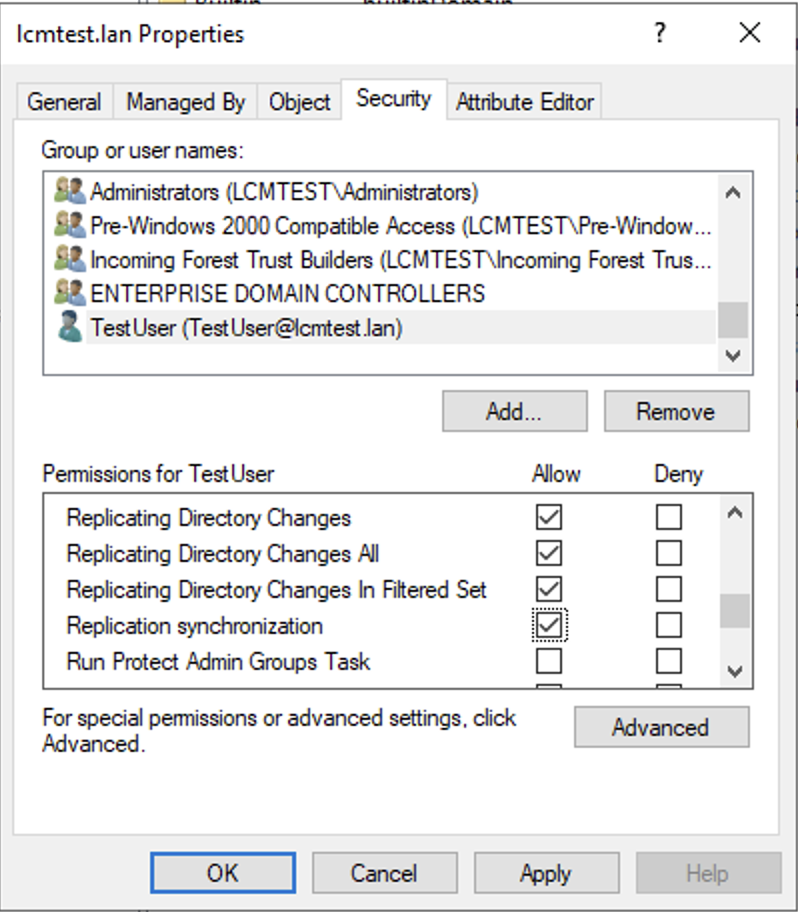
Task: Select TestUser in the group list
Action: [x=246, y=327]
